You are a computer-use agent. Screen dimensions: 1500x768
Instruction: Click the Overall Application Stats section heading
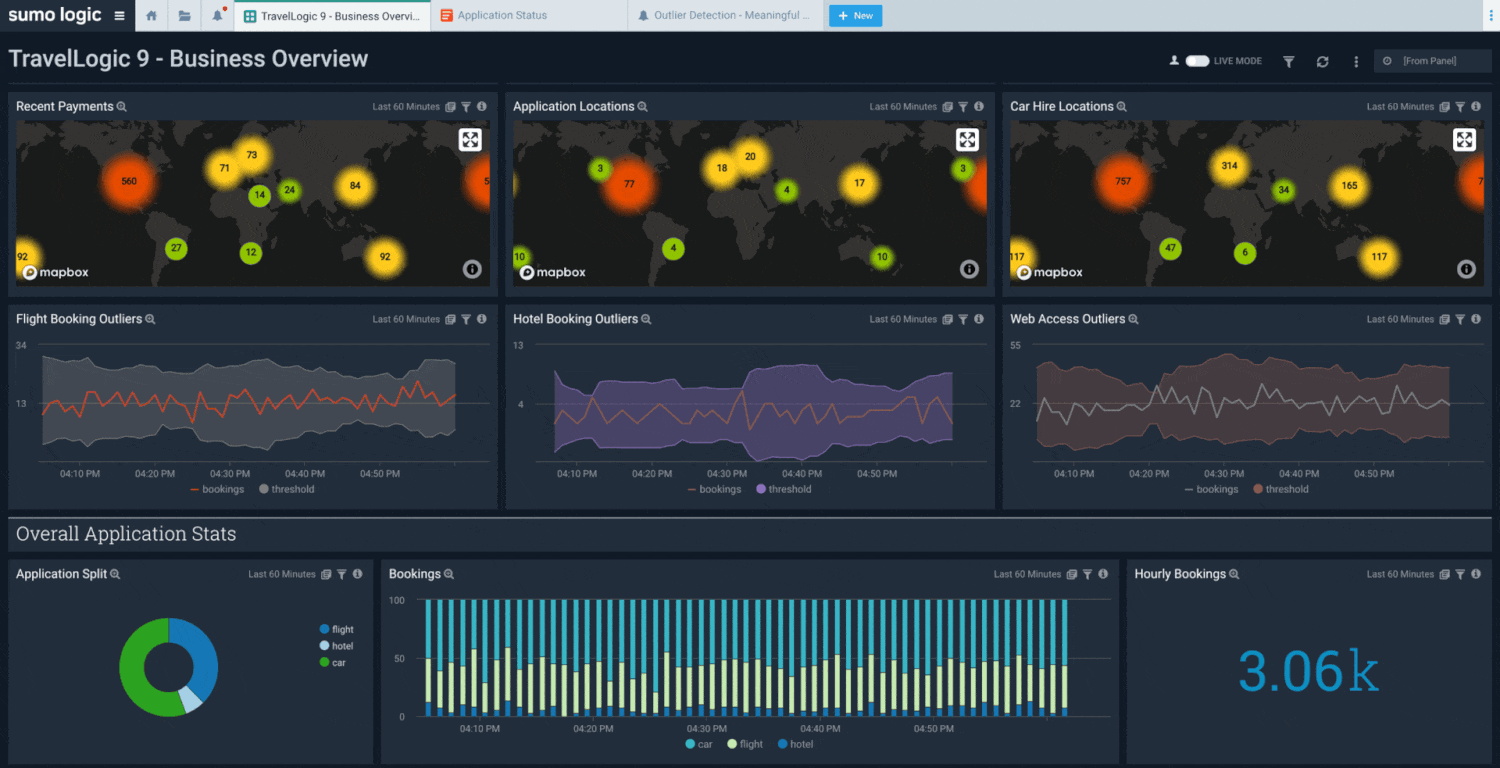click(126, 534)
